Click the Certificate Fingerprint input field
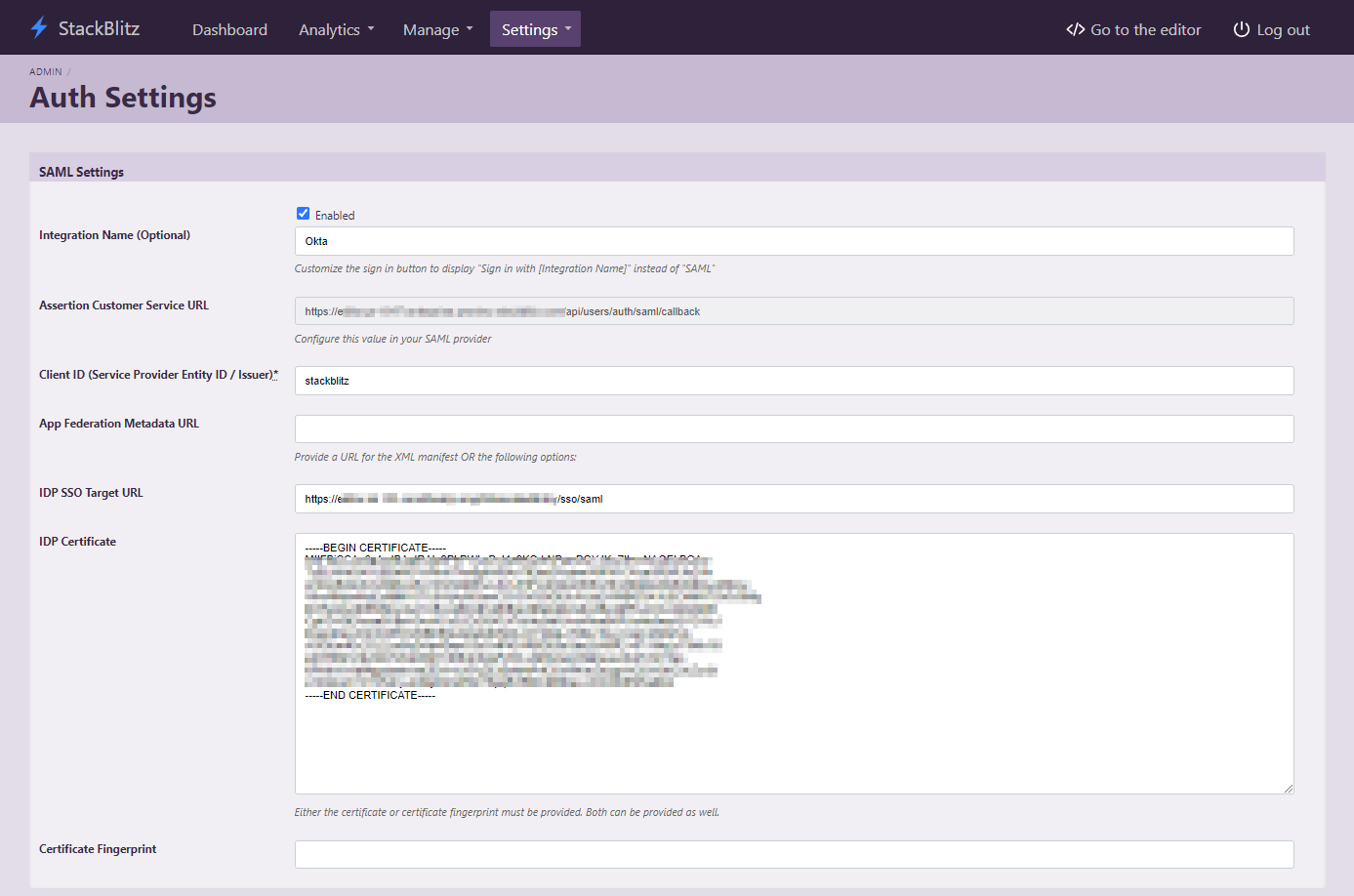This screenshot has width=1354, height=896. [x=794, y=854]
